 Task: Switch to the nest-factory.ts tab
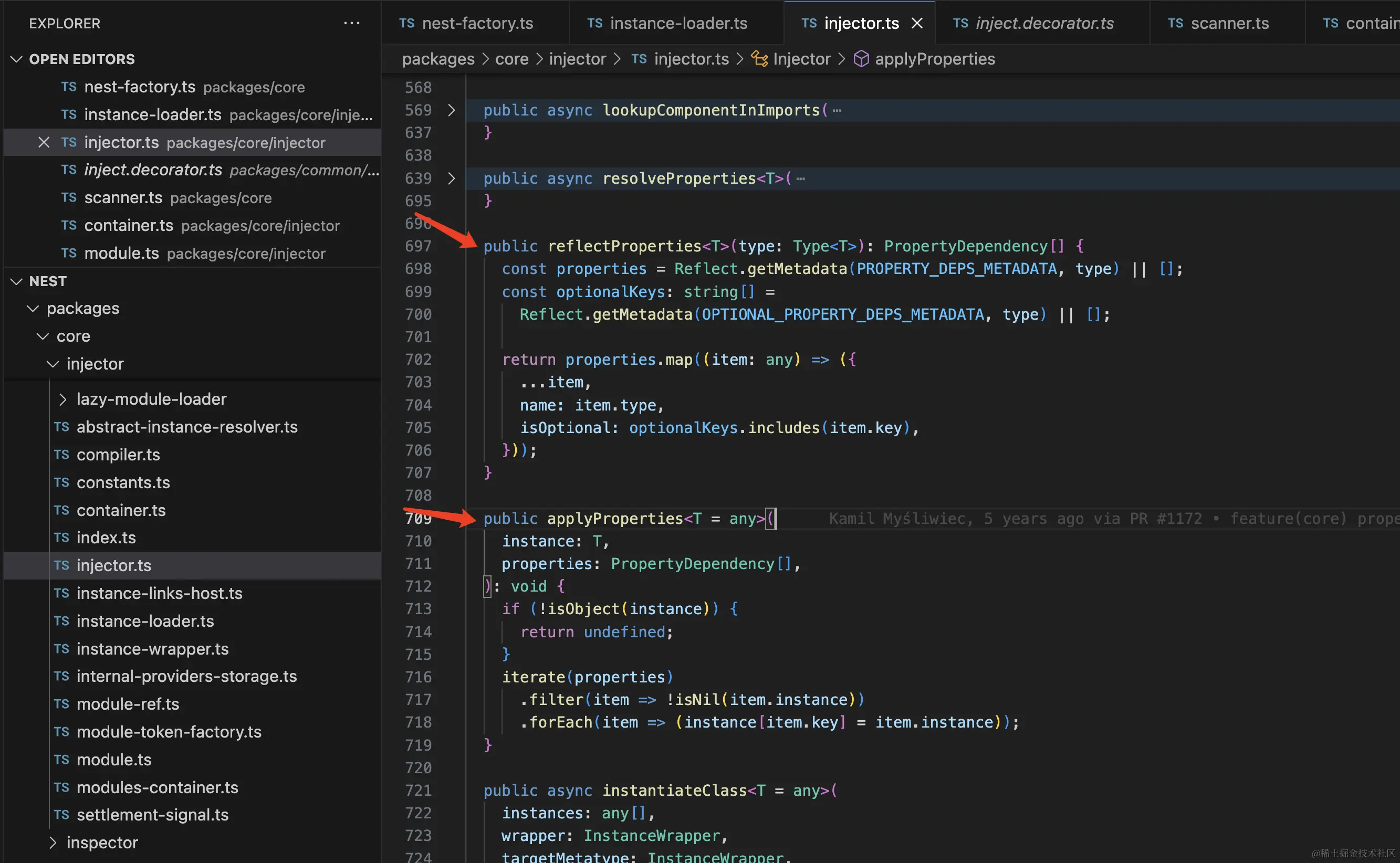pyautogui.click(x=475, y=24)
